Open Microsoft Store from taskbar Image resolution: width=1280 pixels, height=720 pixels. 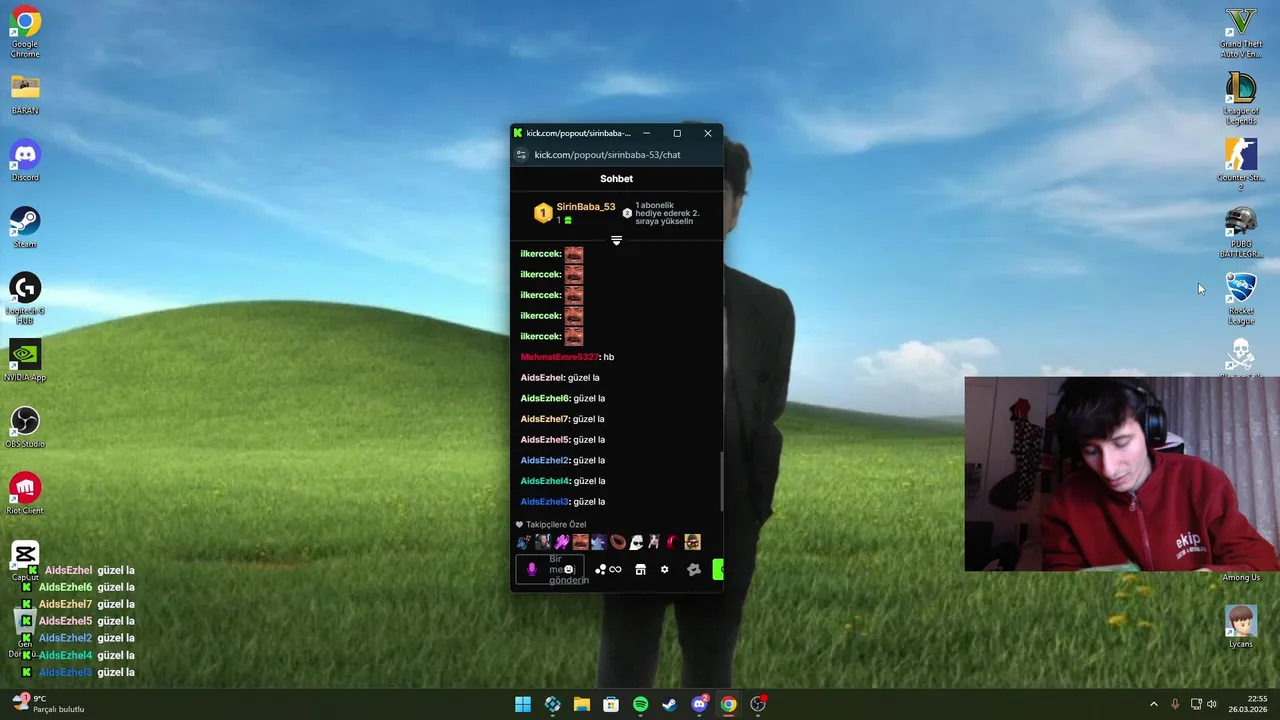pyautogui.click(x=611, y=704)
